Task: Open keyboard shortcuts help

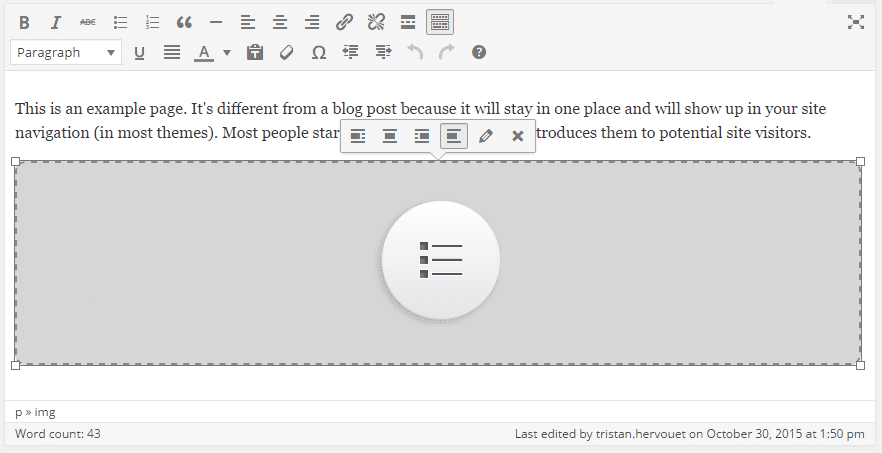Action: pyautogui.click(x=479, y=53)
